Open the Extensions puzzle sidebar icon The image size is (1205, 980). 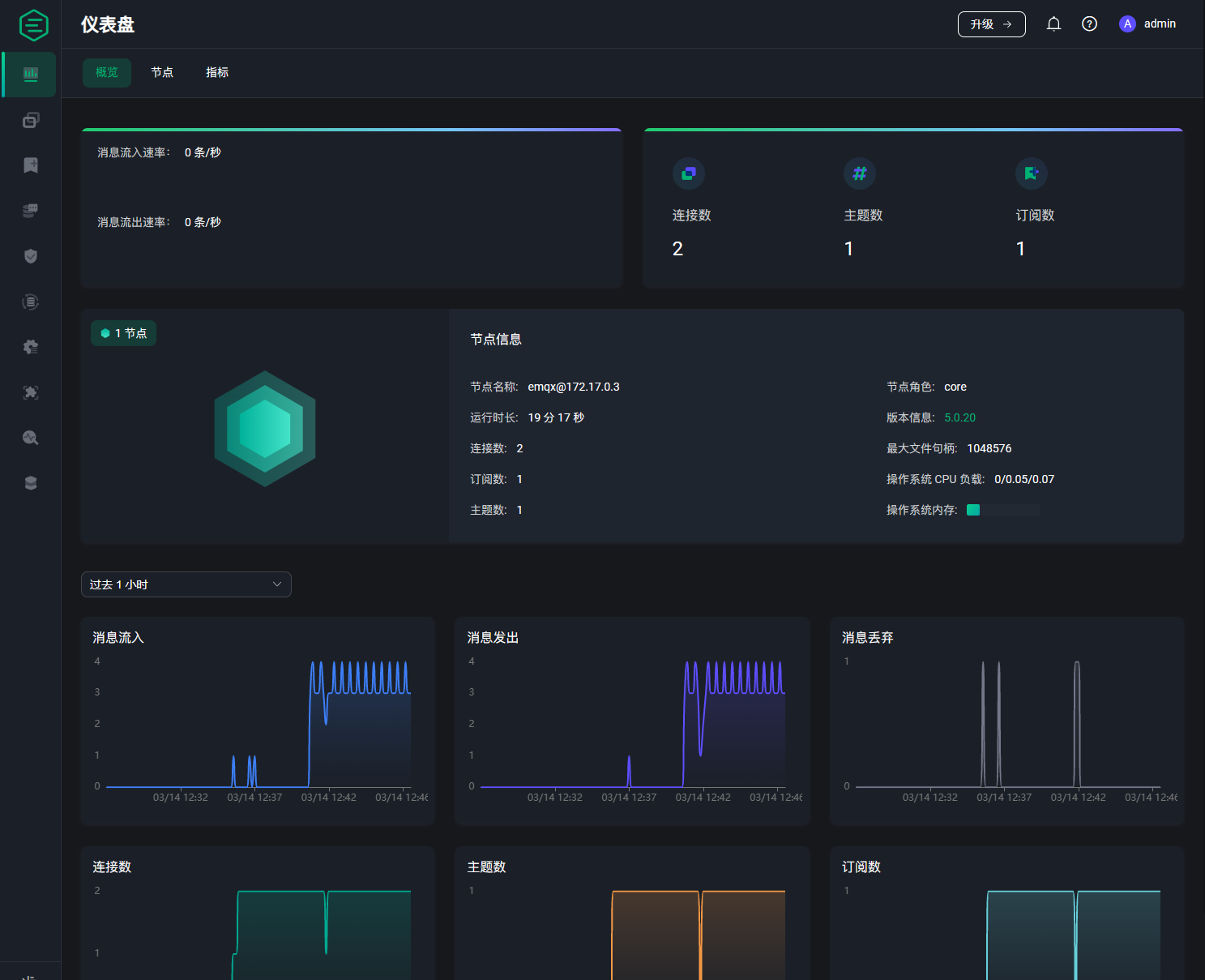click(31, 392)
